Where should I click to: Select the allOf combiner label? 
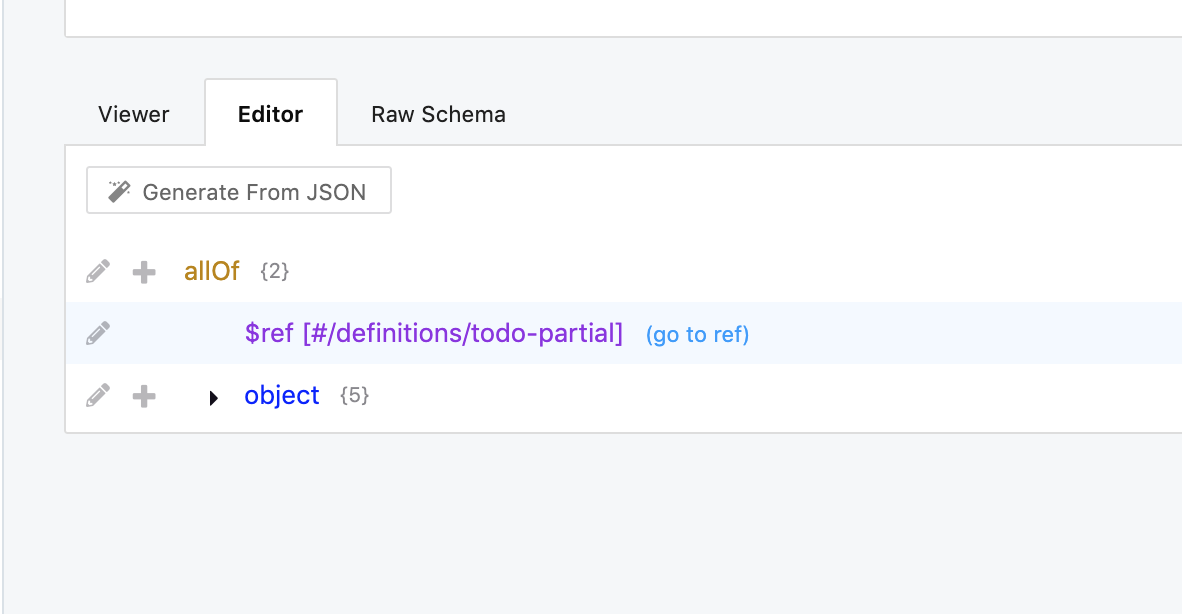[x=212, y=271]
